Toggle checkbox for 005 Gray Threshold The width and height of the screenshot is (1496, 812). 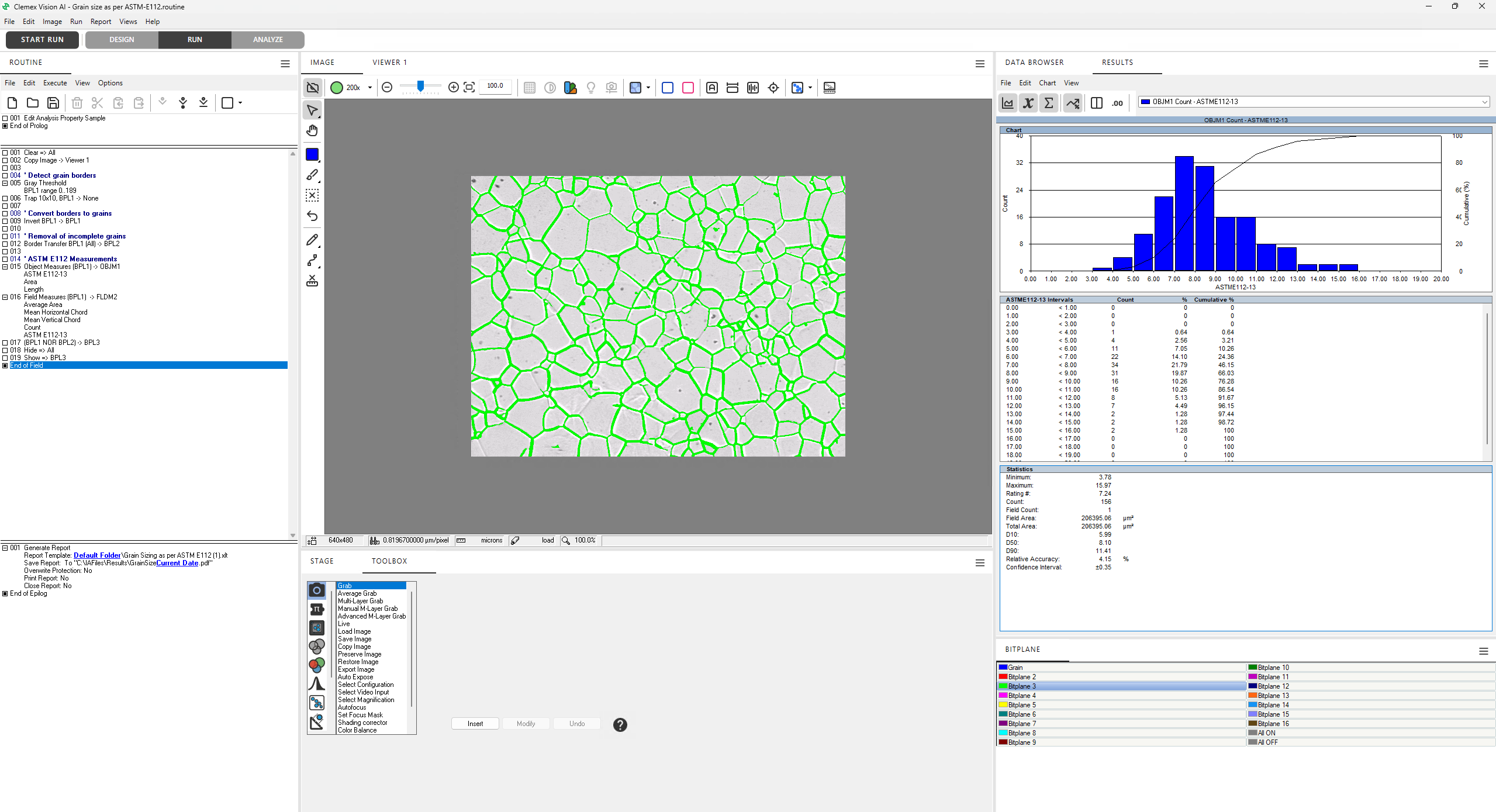(x=5, y=183)
